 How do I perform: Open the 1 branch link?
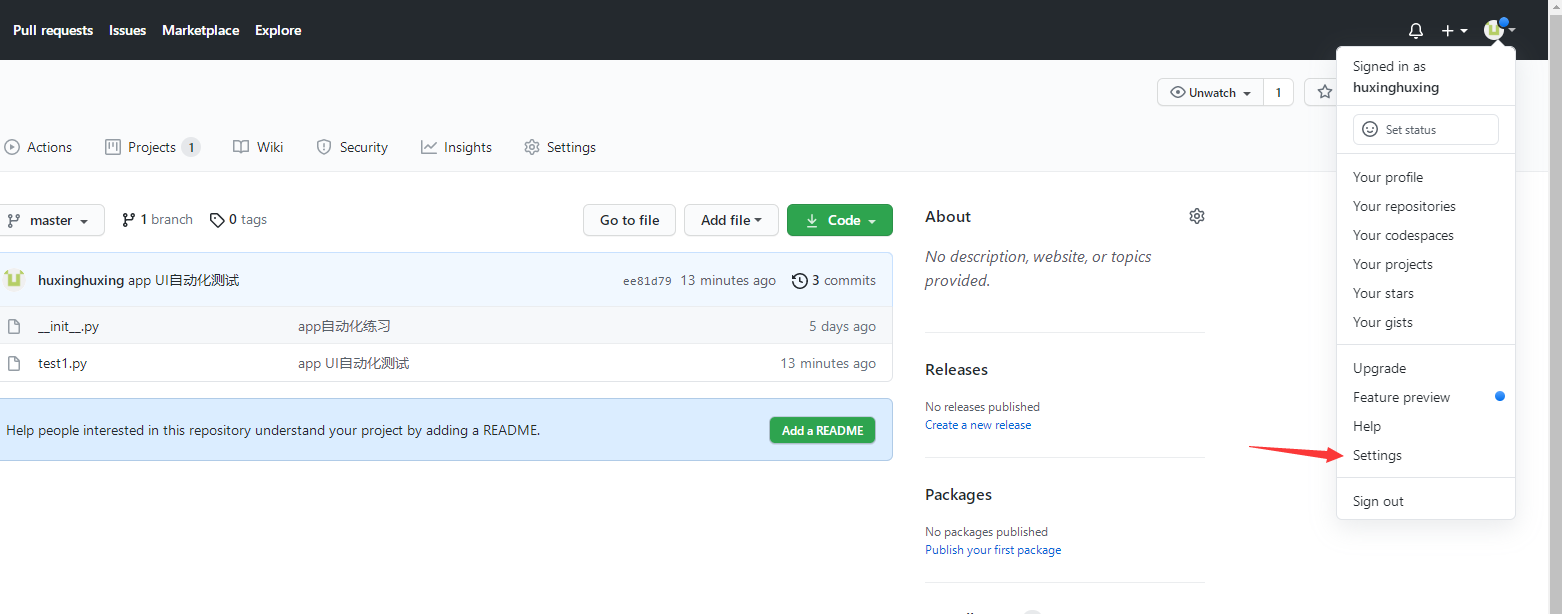pyautogui.click(x=157, y=220)
